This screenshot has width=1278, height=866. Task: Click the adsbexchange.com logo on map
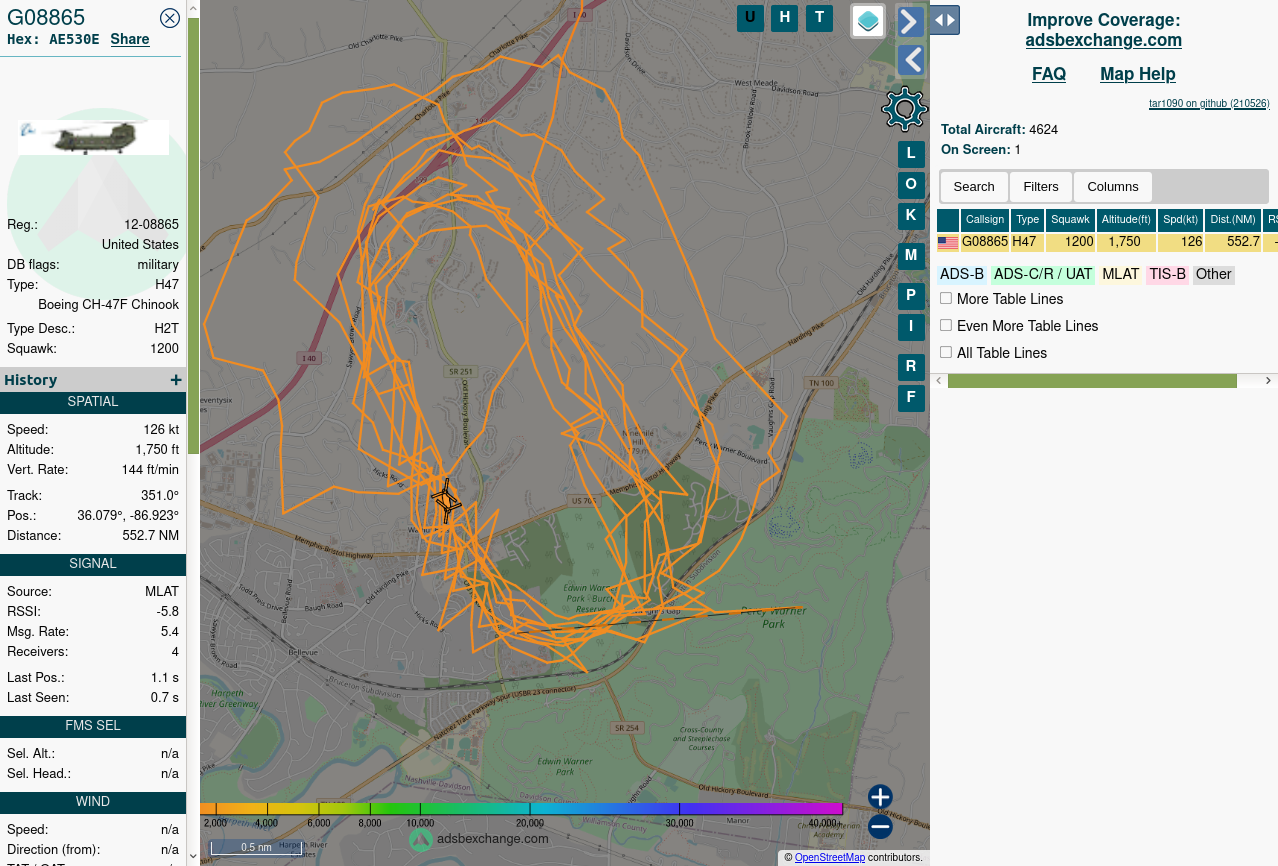click(x=479, y=839)
